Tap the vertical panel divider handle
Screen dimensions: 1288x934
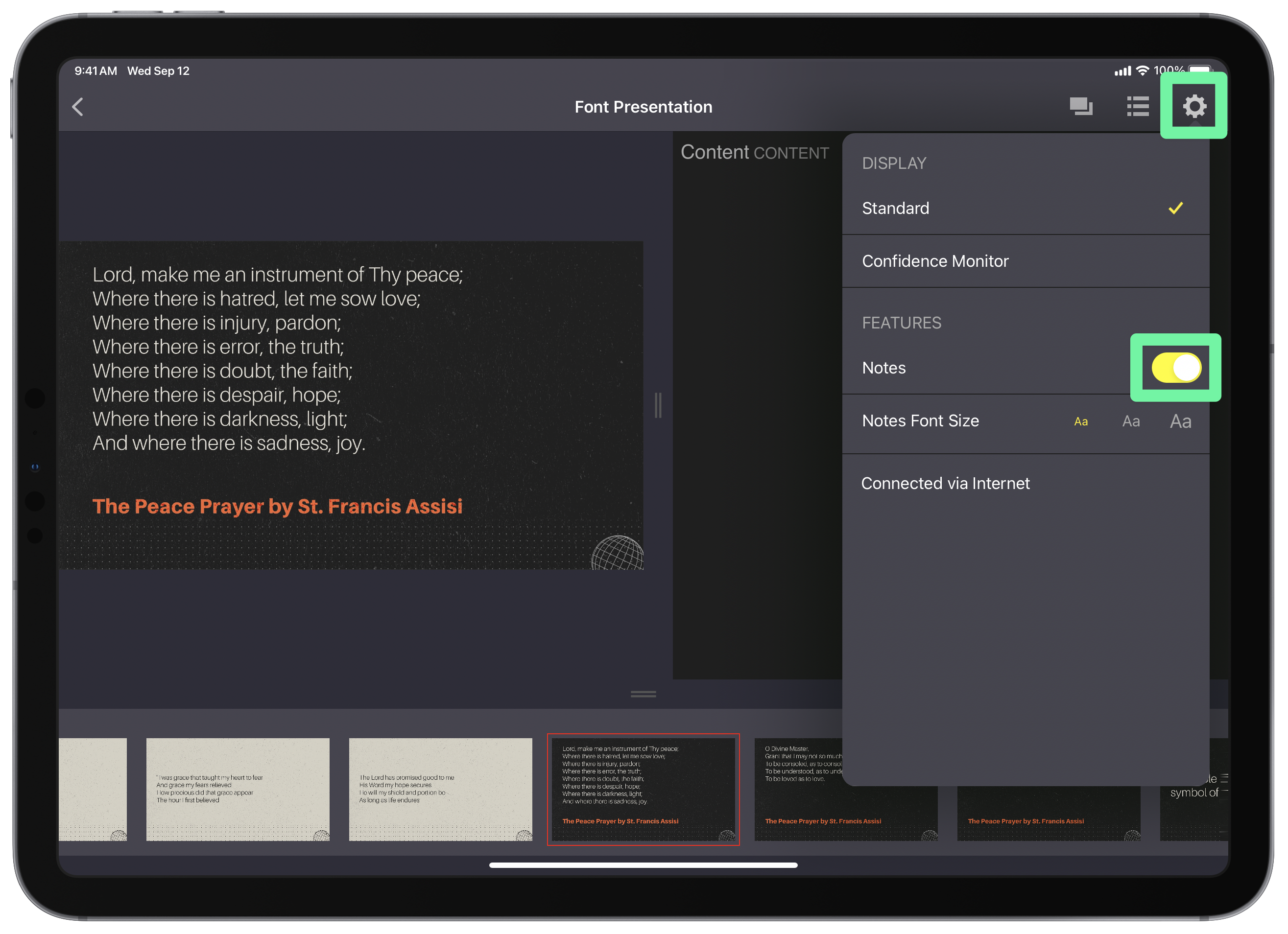[658, 405]
